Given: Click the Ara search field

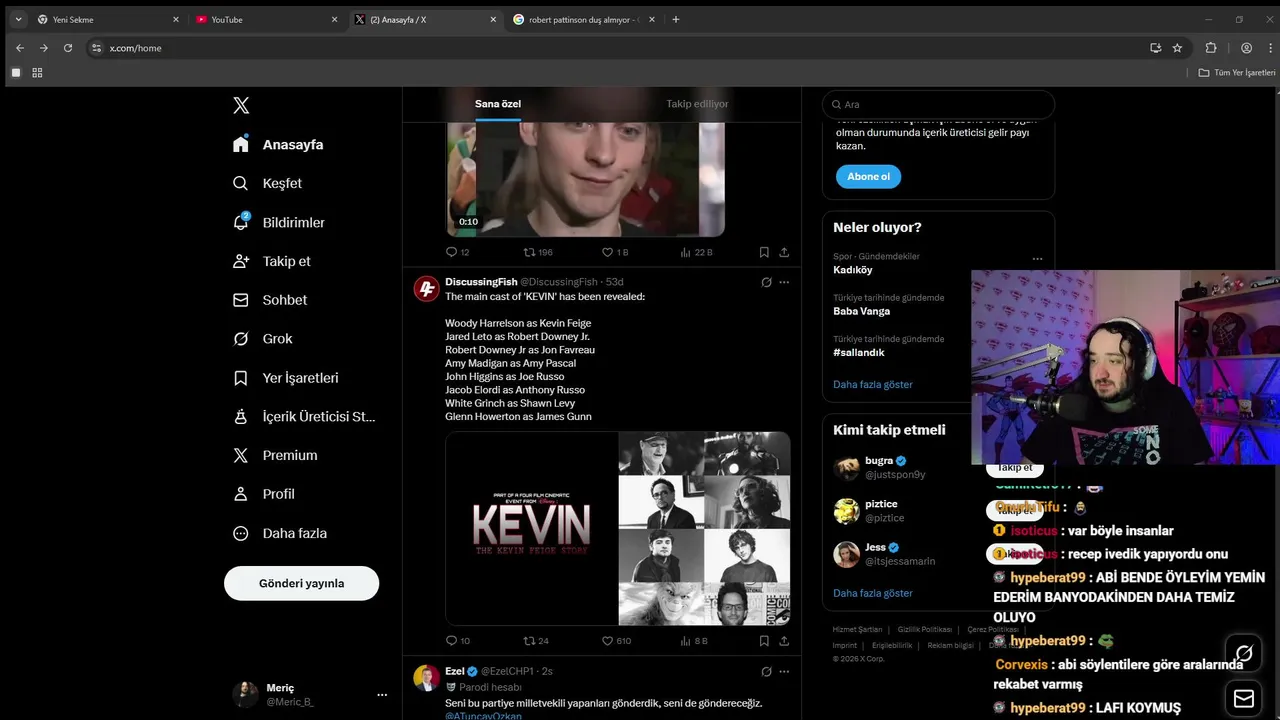Looking at the screenshot, I should (938, 104).
